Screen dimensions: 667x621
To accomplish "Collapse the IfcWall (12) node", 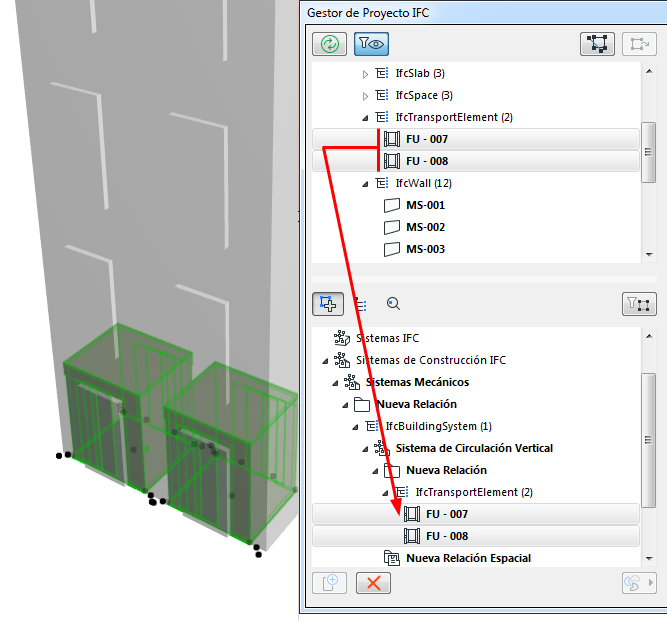I will click(x=365, y=184).
